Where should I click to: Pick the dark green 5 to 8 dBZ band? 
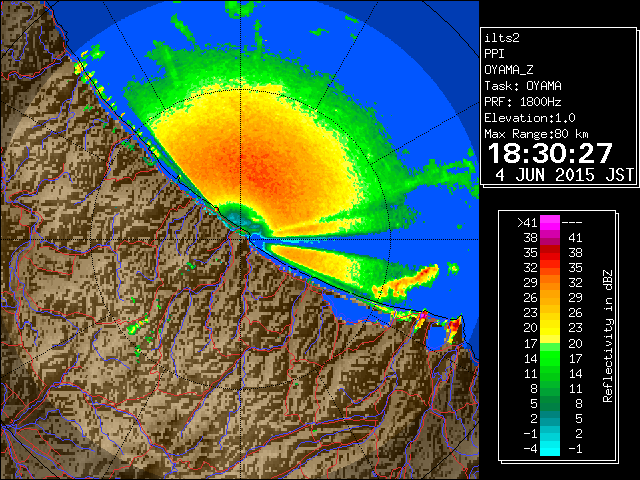click(550, 403)
